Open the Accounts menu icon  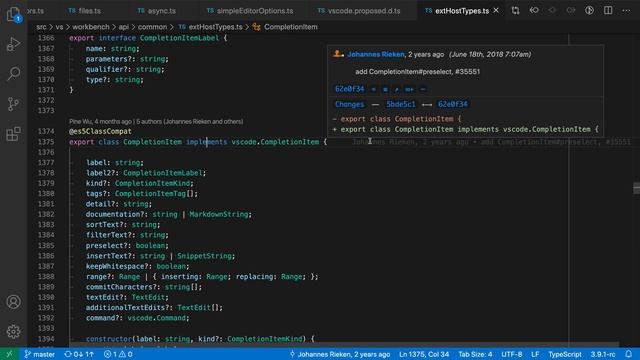(x=13, y=302)
